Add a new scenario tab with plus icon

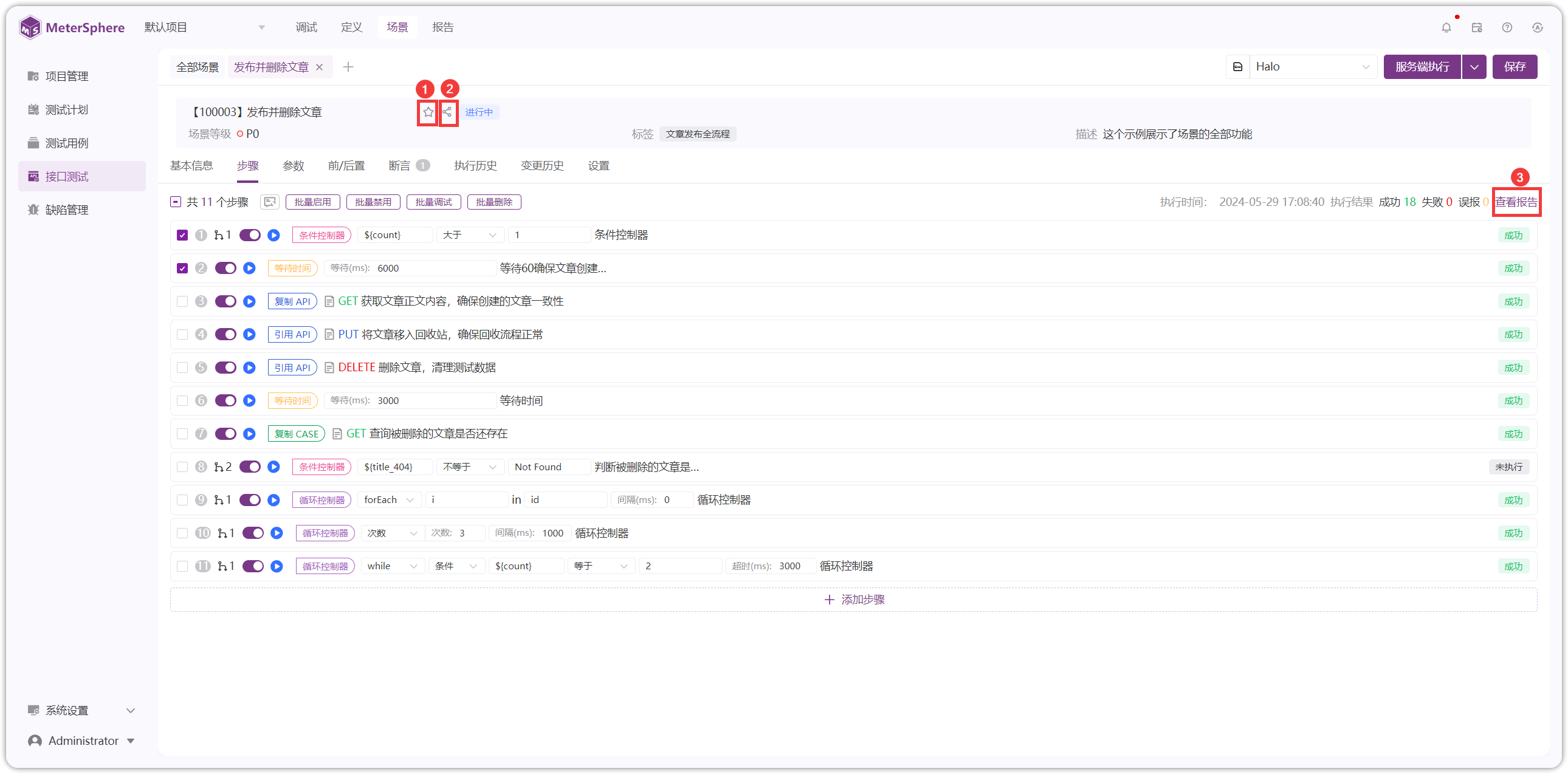[x=348, y=67]
